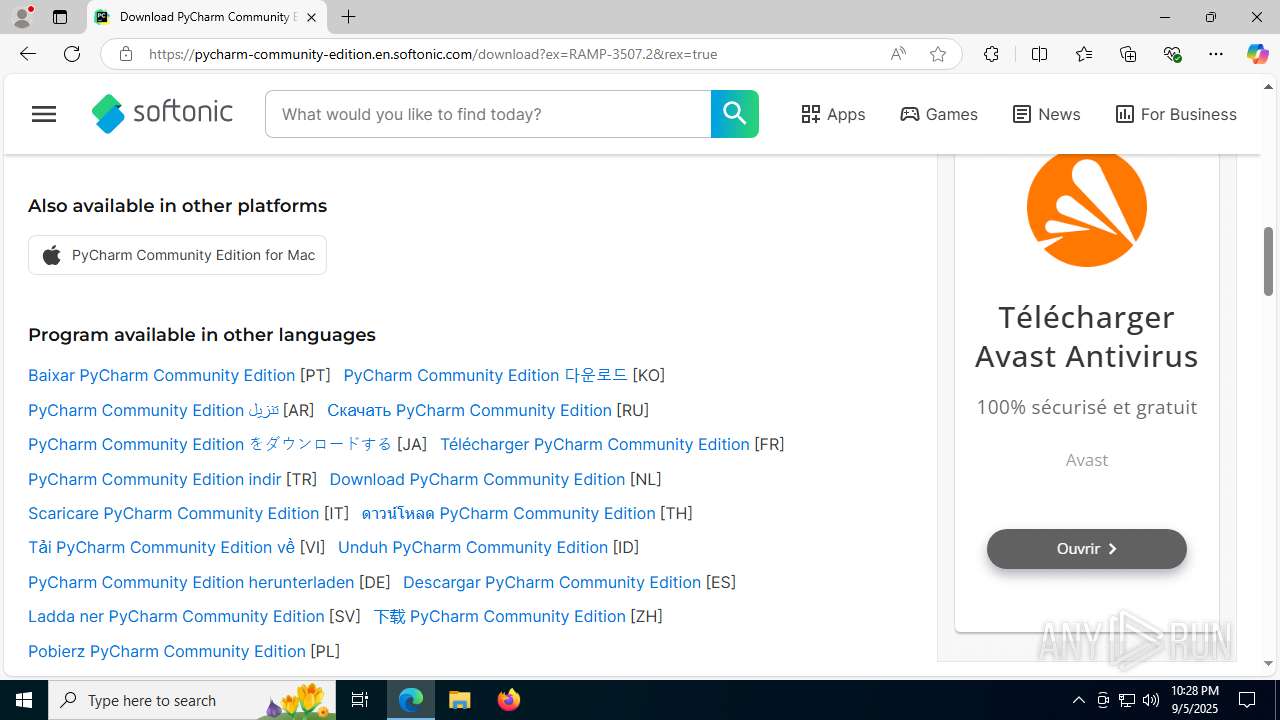The image size is (1280, 720).
Task: Open Pobierz PyCharm Community Edition link
Action: click(167, 651)
